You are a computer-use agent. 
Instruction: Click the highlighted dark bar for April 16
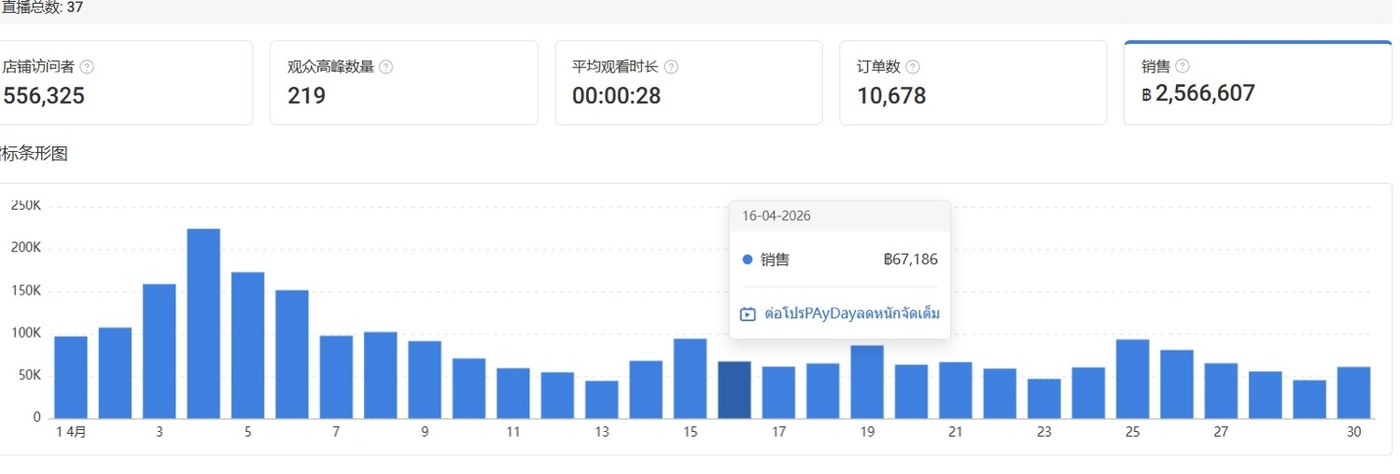[x=734, y=390]
